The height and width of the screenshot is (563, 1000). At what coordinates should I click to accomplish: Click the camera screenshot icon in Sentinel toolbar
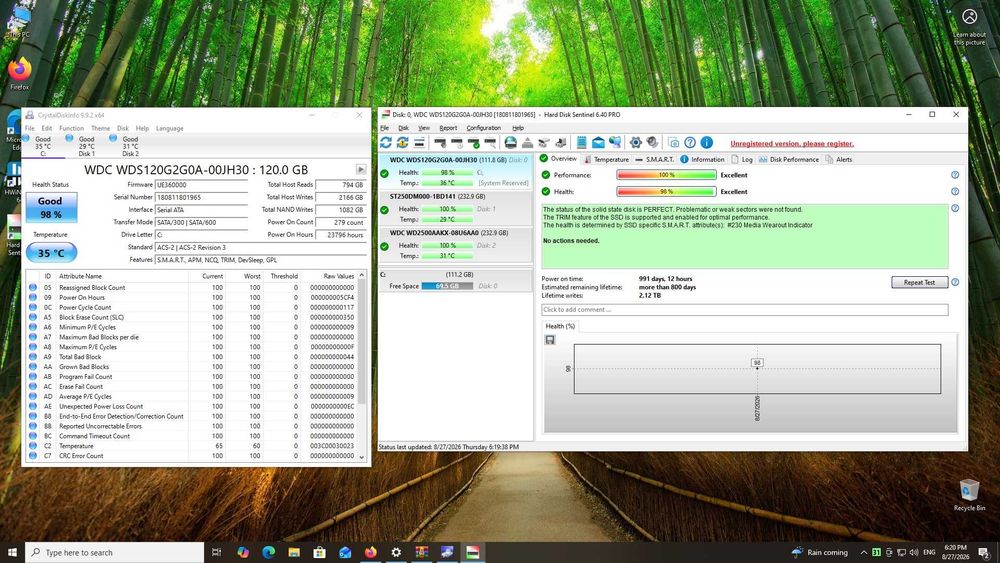[673, 143]
